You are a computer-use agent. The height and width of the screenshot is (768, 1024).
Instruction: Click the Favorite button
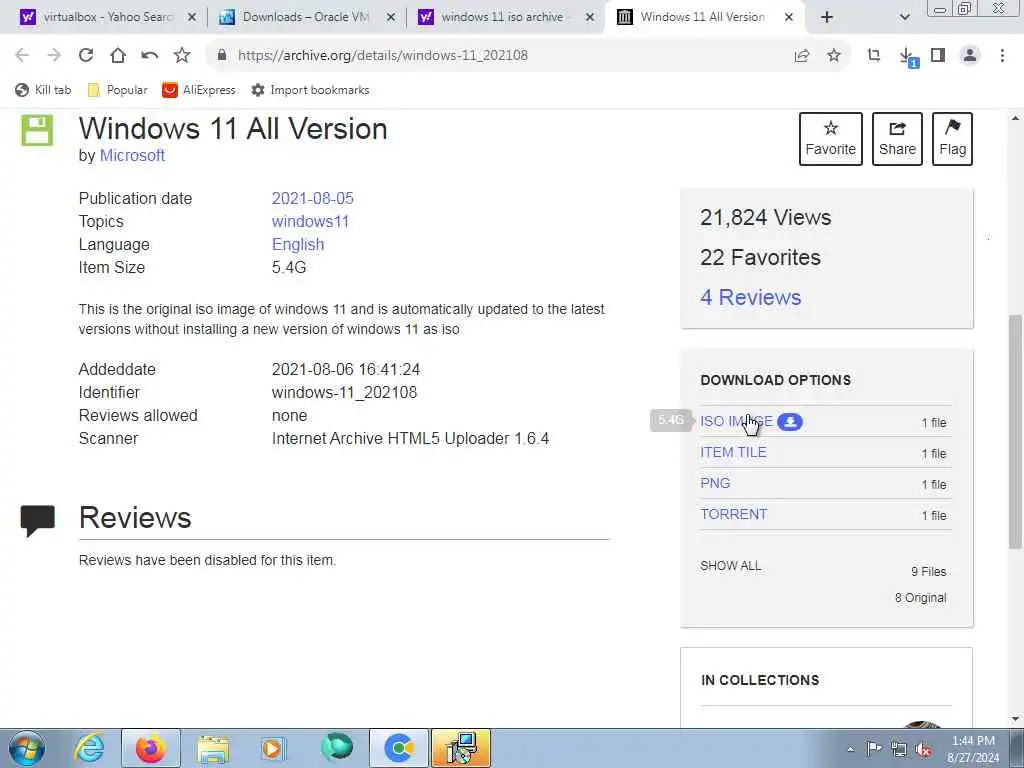[831, 138]
